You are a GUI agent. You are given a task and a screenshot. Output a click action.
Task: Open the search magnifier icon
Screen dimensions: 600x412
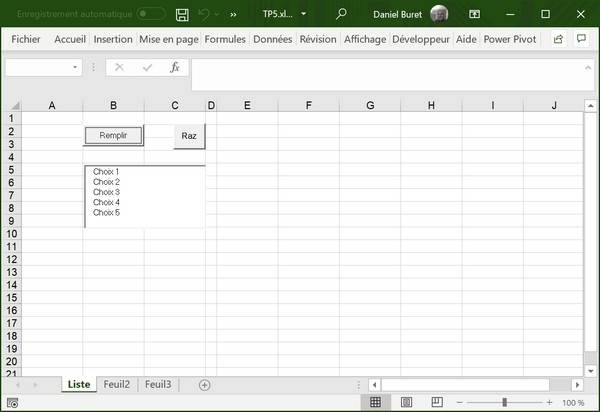click(x=341, y=15)
